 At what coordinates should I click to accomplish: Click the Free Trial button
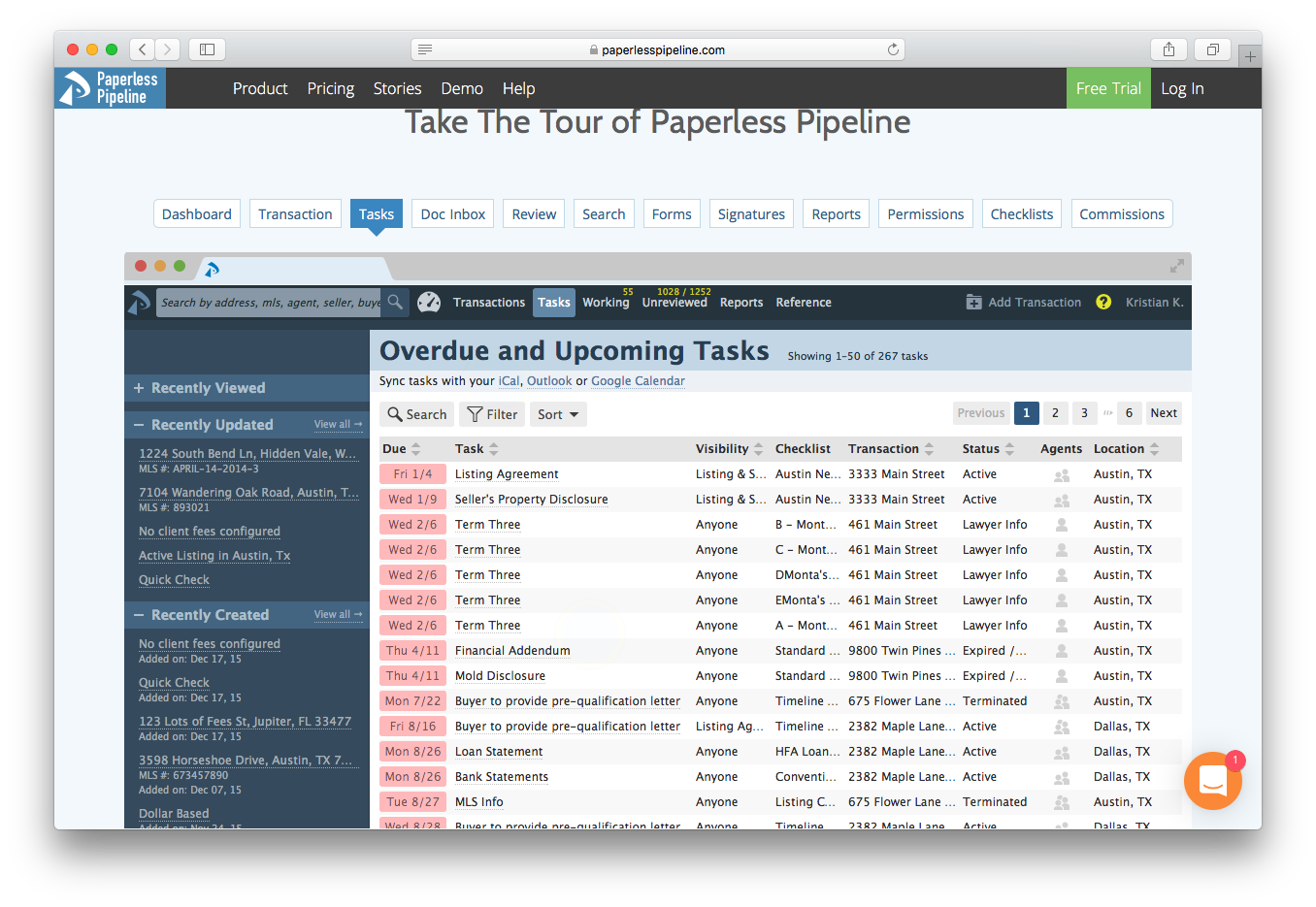point(1108,88)
